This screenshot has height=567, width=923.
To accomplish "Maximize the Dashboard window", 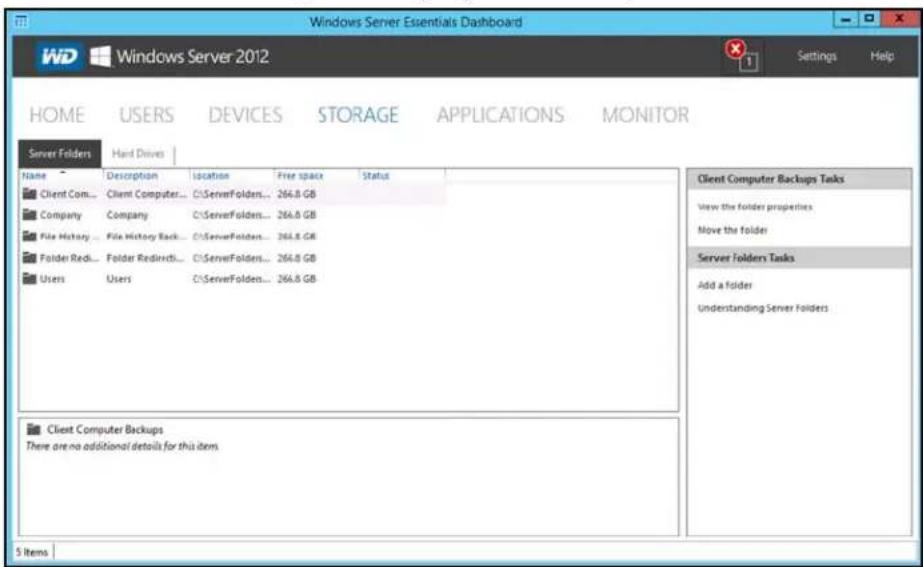I will [x=869, y=19].
